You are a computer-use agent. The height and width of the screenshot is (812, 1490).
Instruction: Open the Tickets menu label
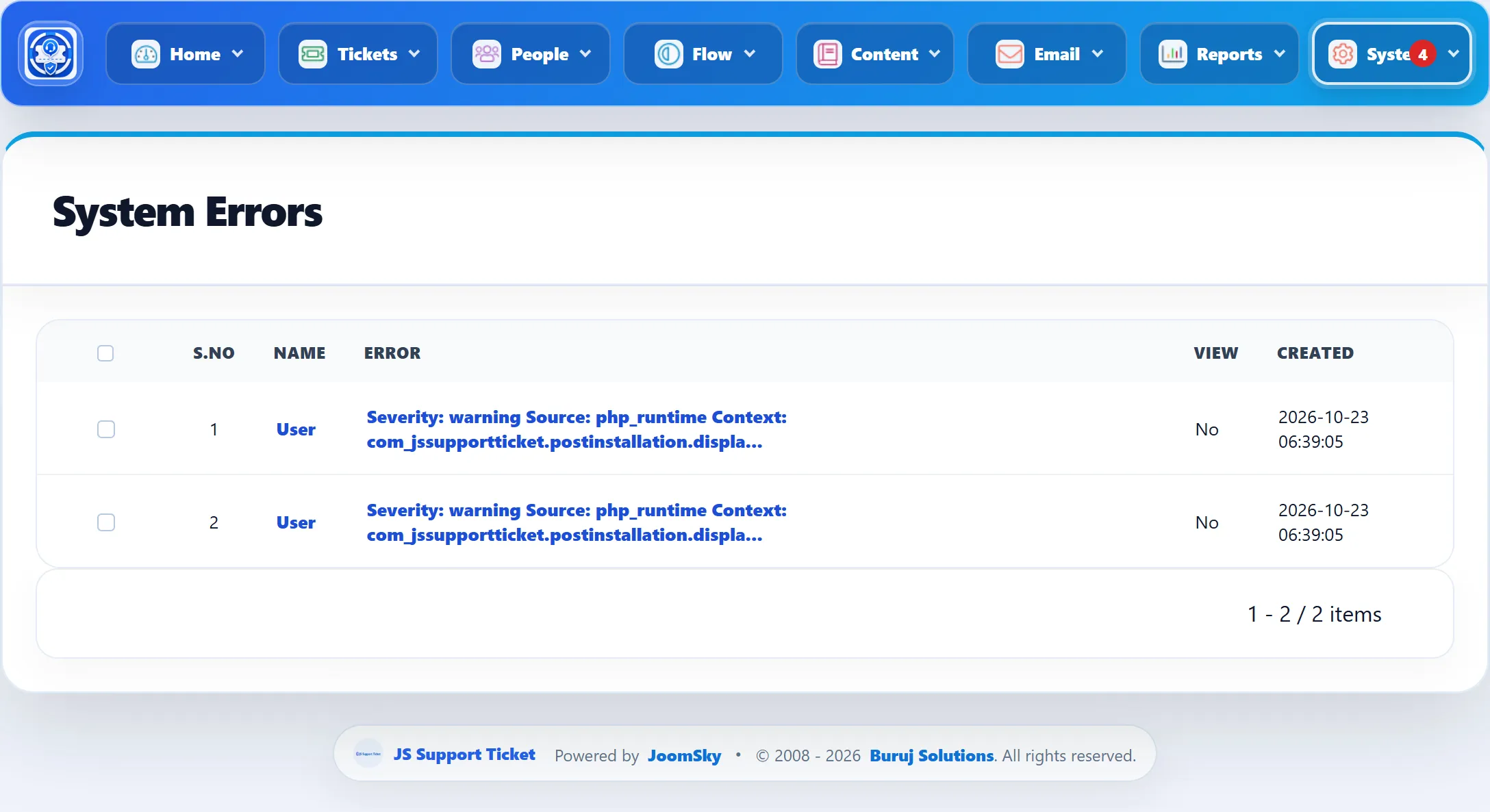368,54
